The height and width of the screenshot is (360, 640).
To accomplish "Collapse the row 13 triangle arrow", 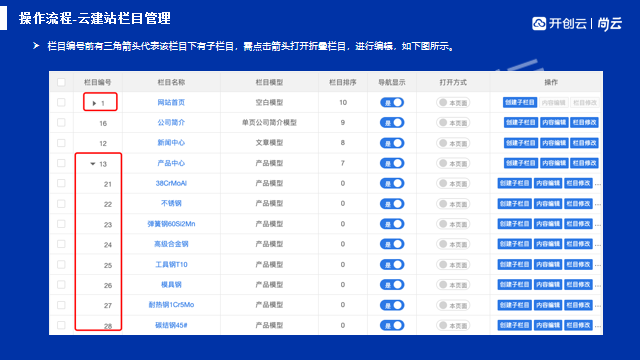I will pos(93,164).
